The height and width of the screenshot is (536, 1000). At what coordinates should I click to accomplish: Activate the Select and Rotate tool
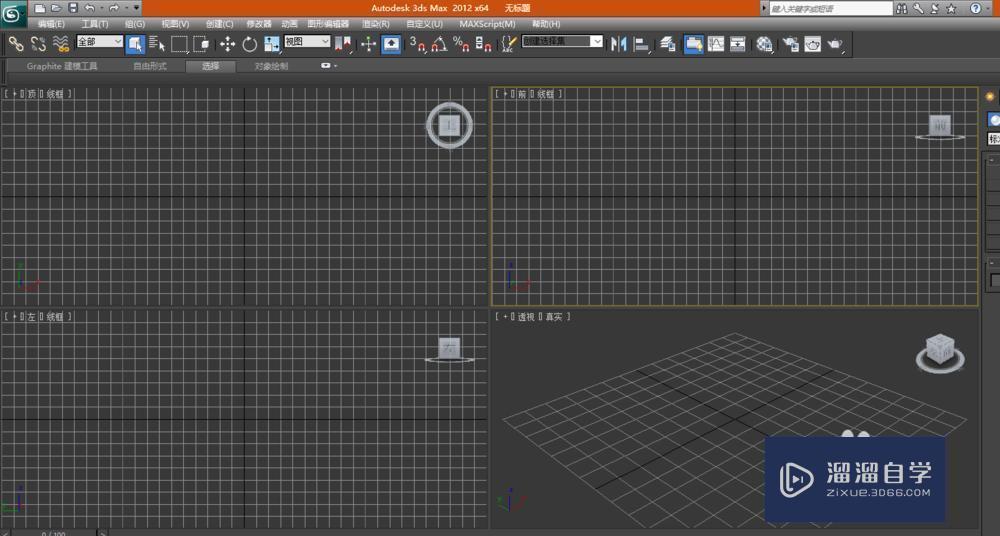point(249,44)
